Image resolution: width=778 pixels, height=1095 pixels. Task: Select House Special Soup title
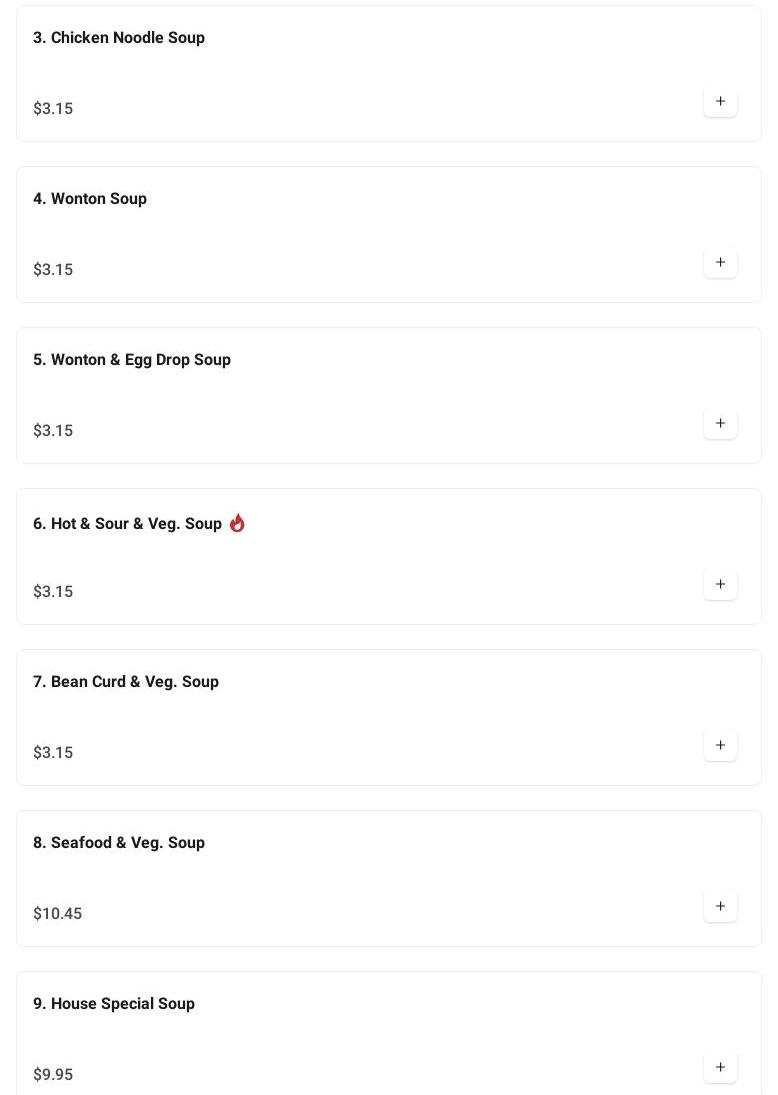pyautogui.click(x=114, y=1004)
